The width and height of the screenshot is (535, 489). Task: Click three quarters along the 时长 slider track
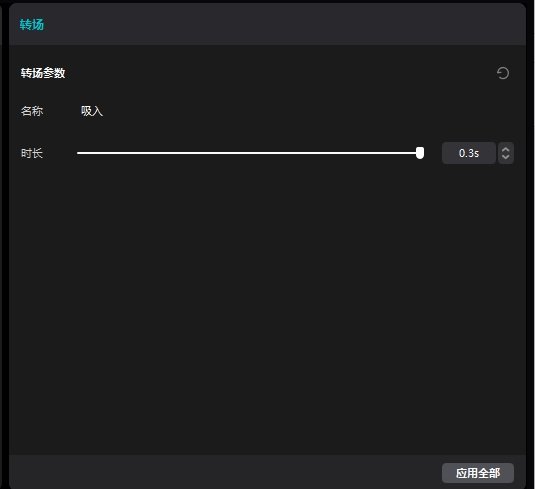(x=334, y=153)
